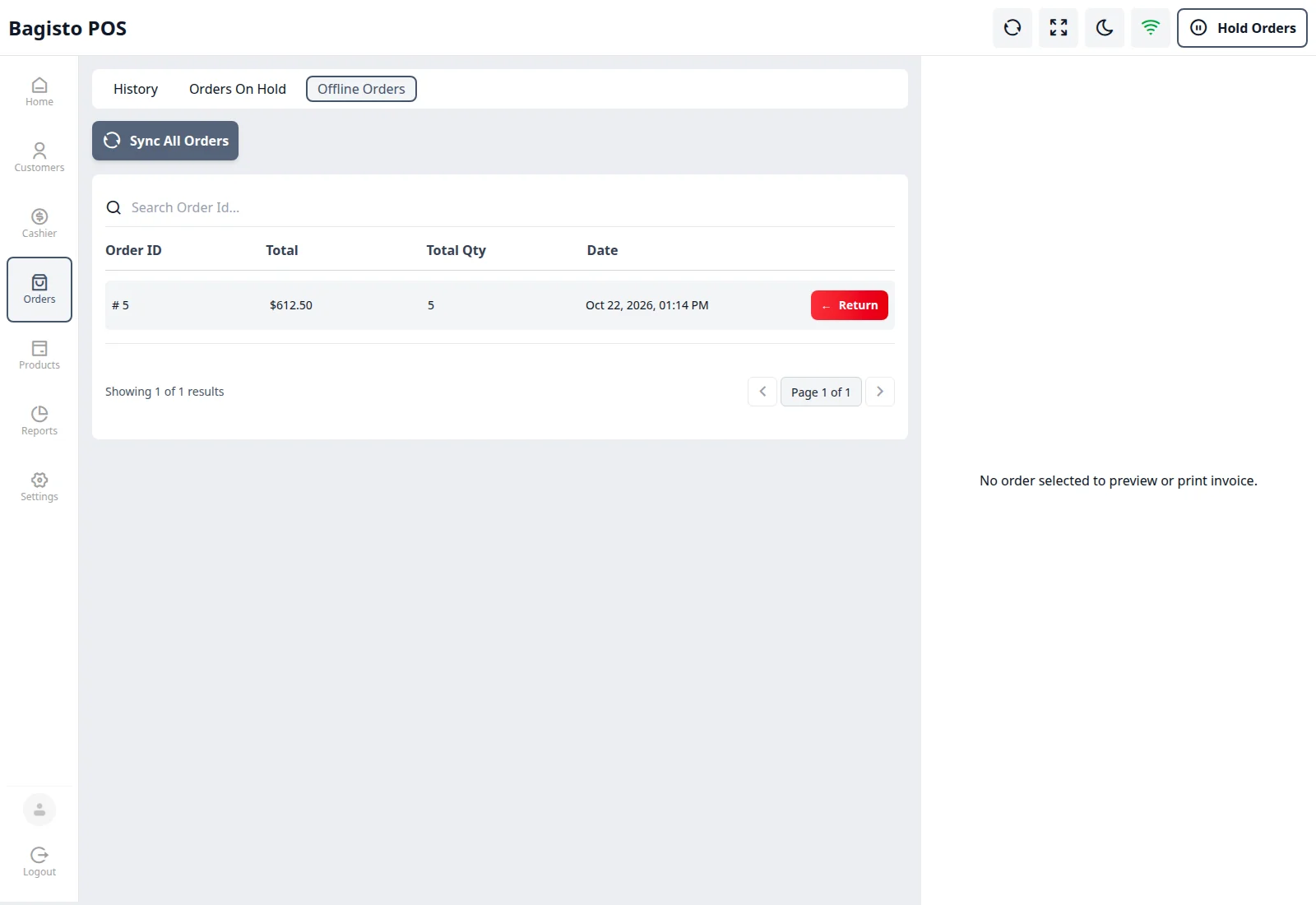This screenshot has height=905, width=1316.
Task: Click the sync refresh icon in header
Action: [x=1012, y=28]
